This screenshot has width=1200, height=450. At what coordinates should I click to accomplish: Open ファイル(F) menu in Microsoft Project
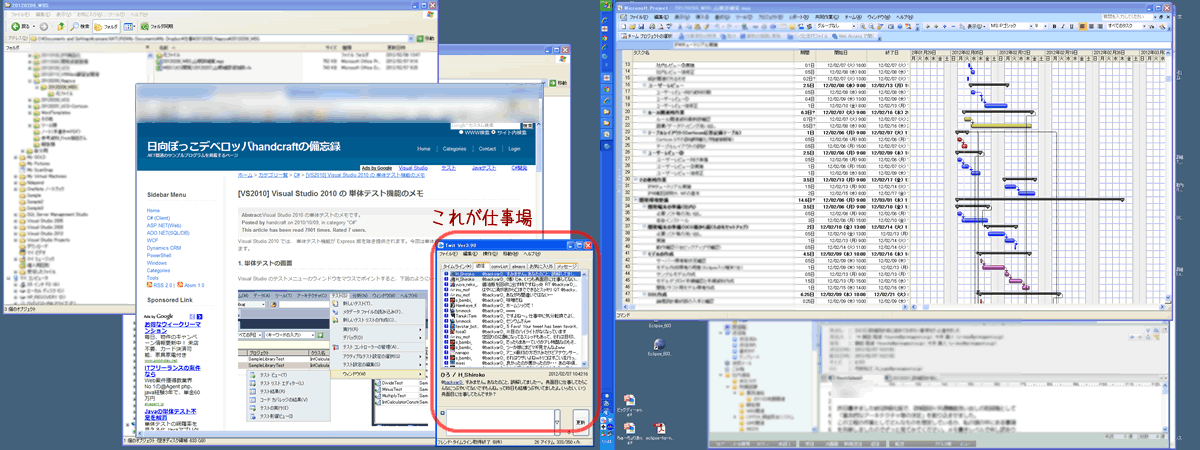click(x=639, y=17)
